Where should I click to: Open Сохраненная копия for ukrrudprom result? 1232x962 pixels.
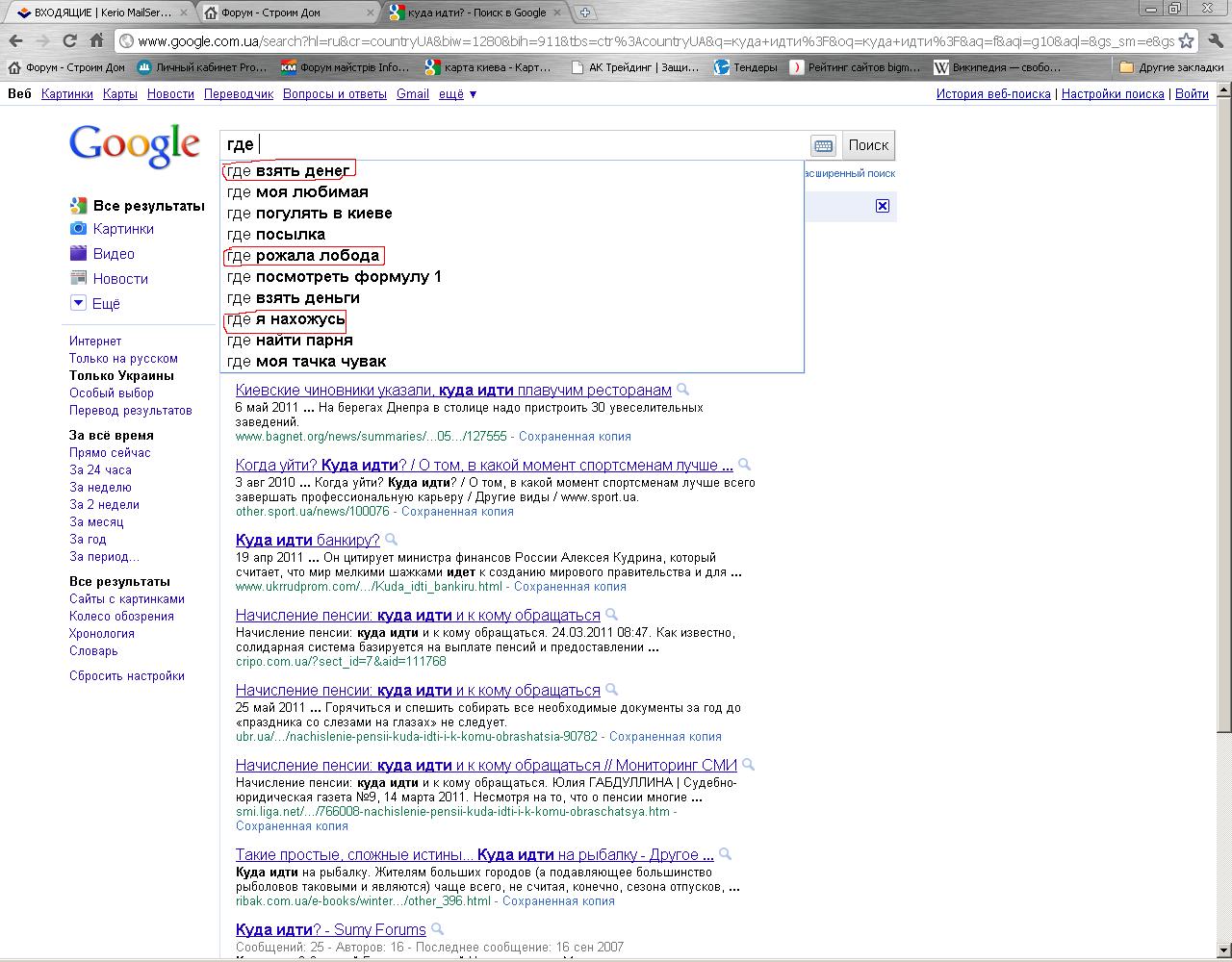(x=570, y=586)
